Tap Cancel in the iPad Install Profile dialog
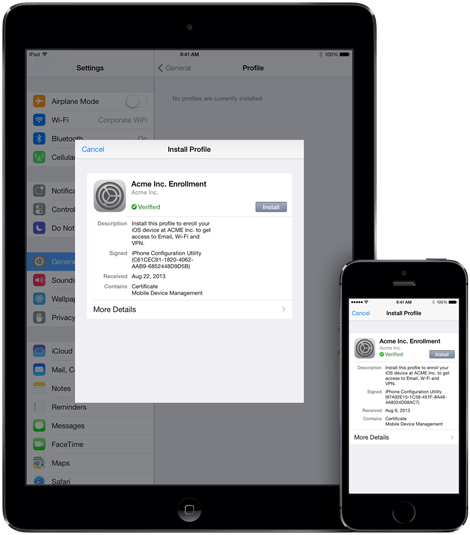 (93, 149)
